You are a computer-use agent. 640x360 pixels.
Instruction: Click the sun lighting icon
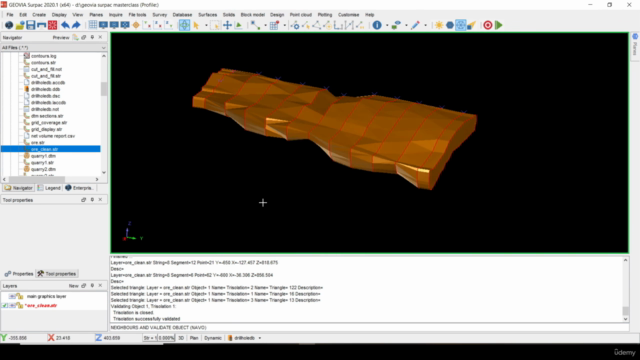pyautogui.click(x=439, y=25)
